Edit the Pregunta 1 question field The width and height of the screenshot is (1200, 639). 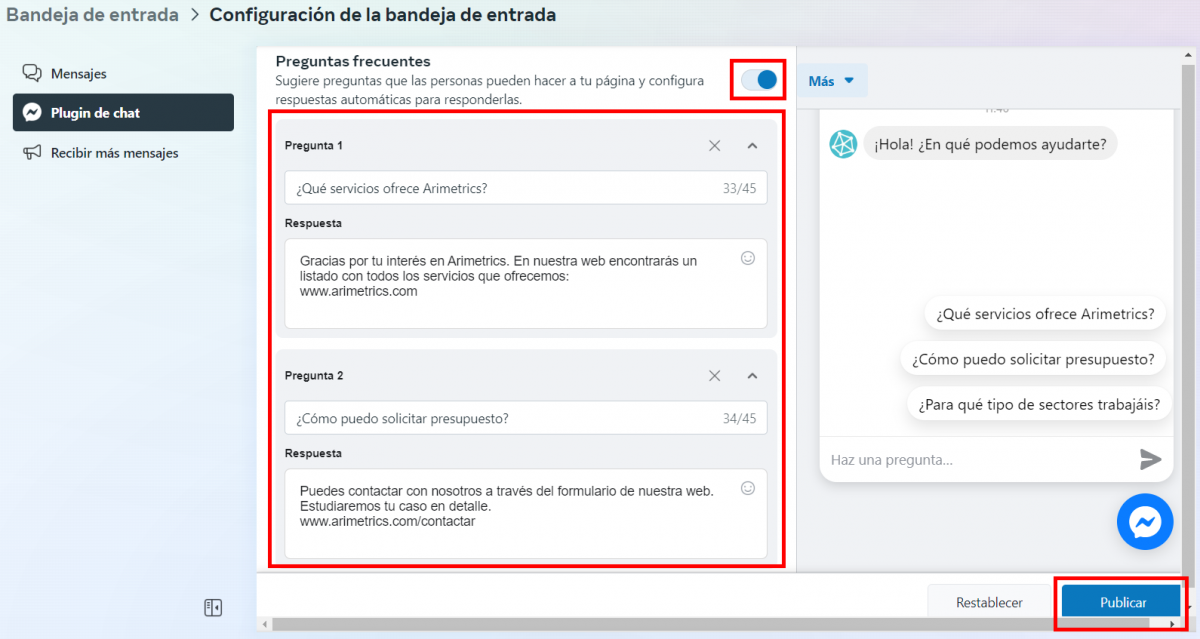[526, 188]
